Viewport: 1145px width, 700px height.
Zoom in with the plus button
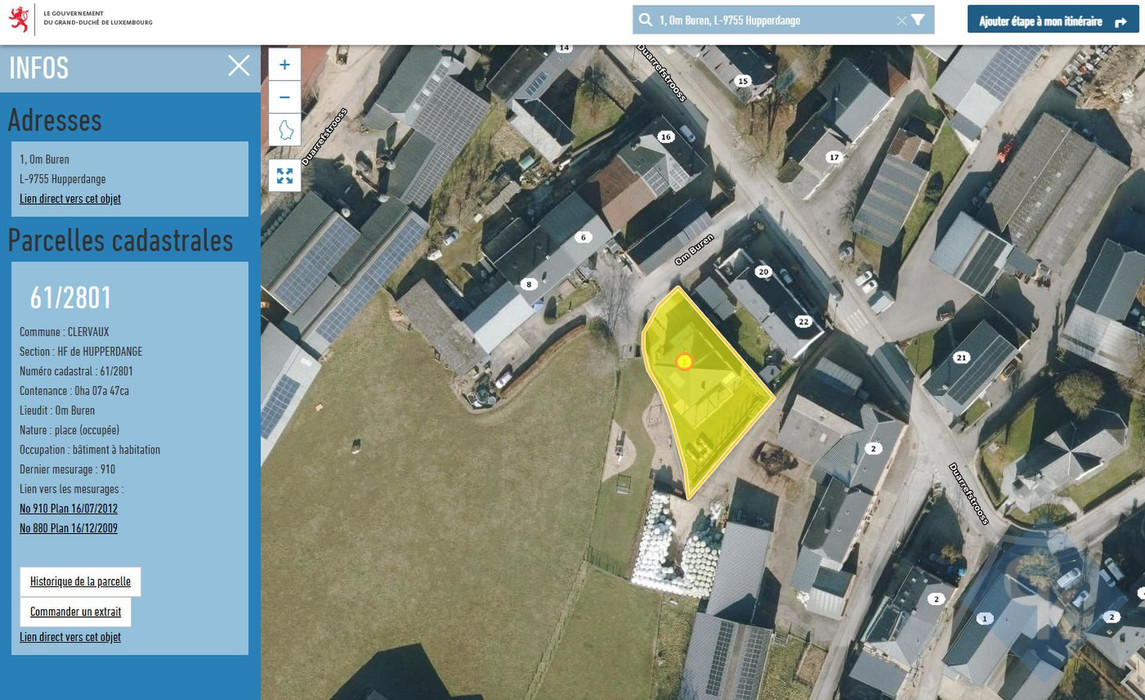click(285, 65)
